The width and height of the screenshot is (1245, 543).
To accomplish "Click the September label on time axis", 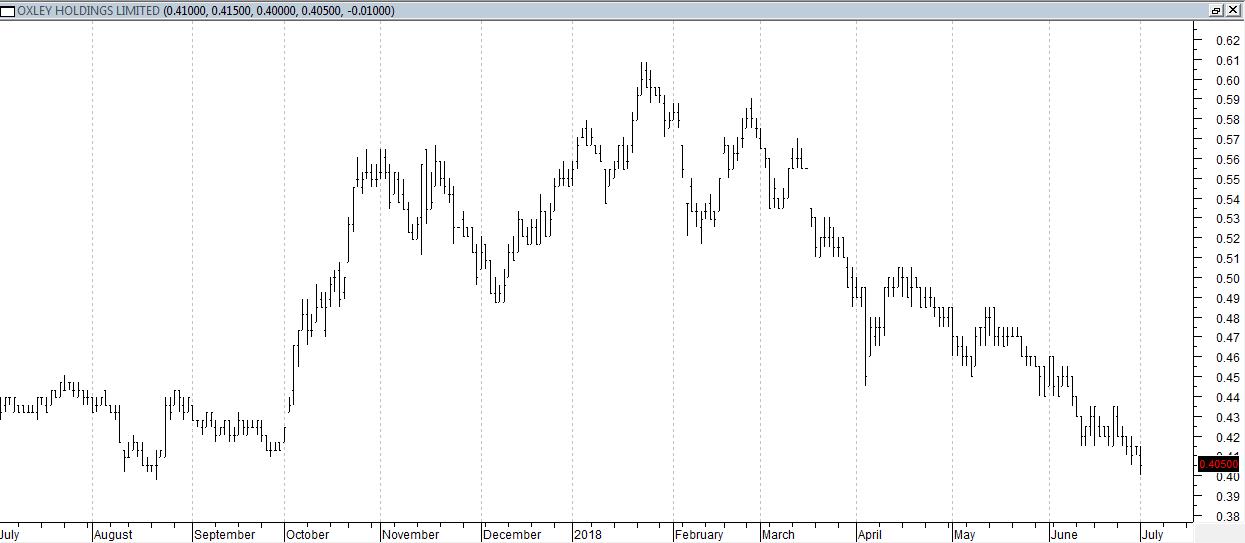I will click(225, 535).
